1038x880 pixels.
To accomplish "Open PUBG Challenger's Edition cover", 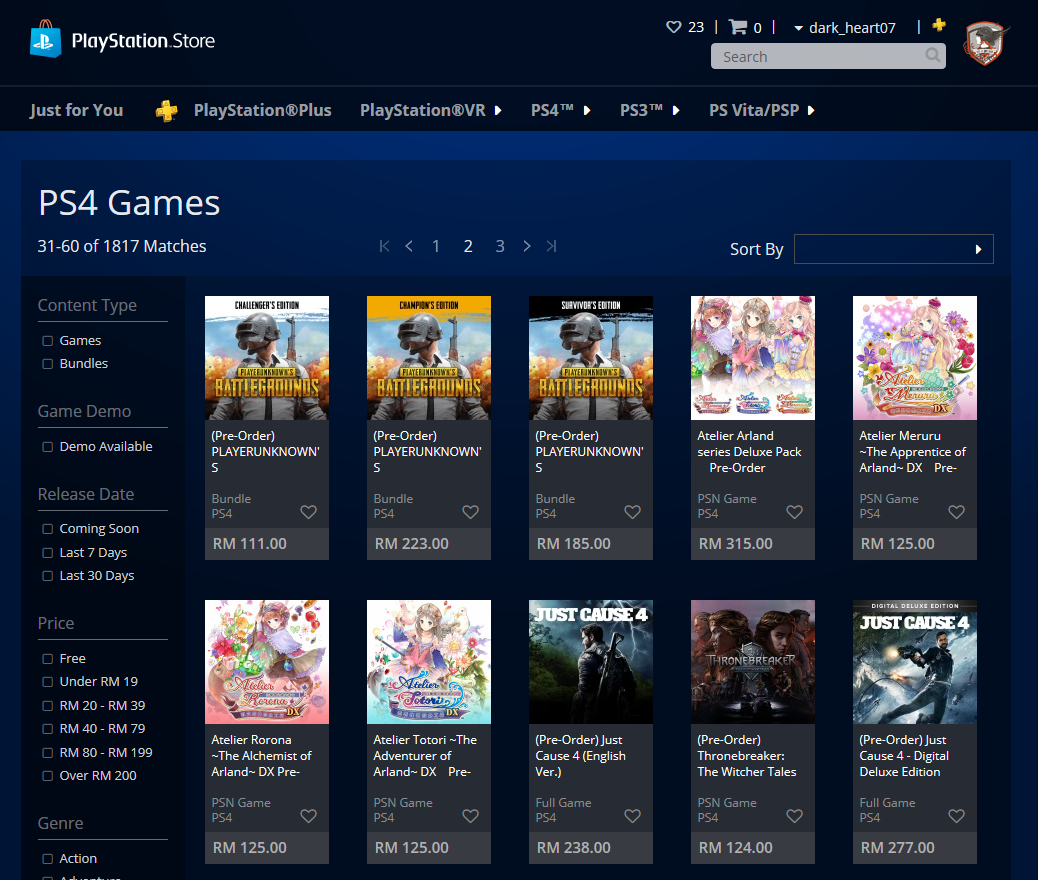I will coord(267,358).
